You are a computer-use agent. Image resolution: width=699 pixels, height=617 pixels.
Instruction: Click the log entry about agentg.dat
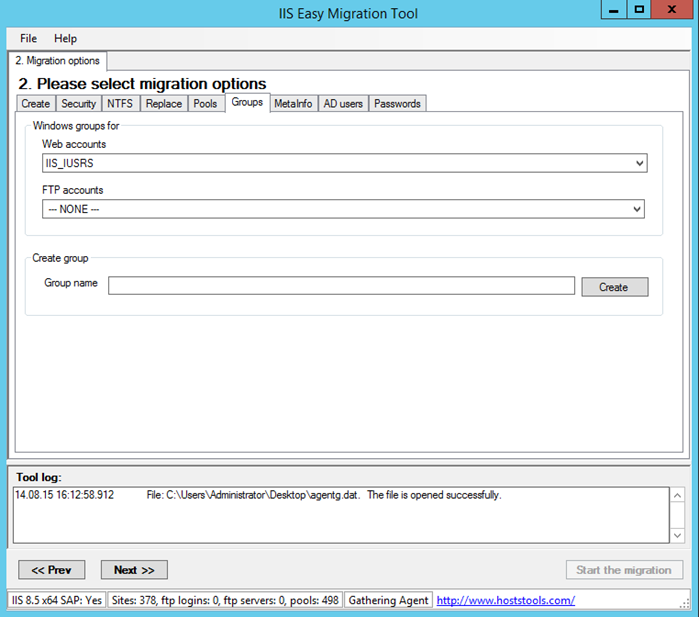[258, 495]
